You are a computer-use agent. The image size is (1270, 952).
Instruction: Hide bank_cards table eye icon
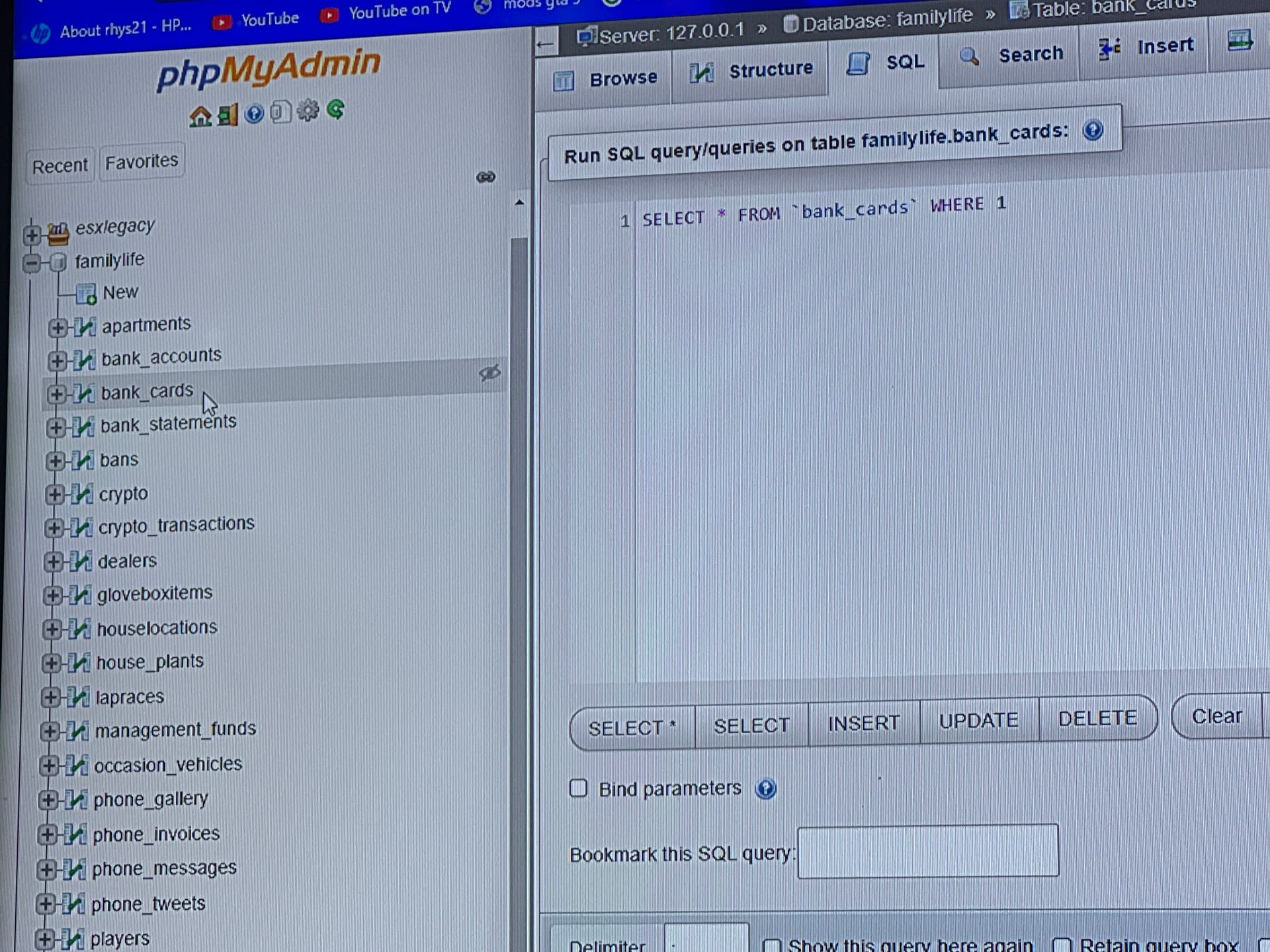tap(489, 373)
